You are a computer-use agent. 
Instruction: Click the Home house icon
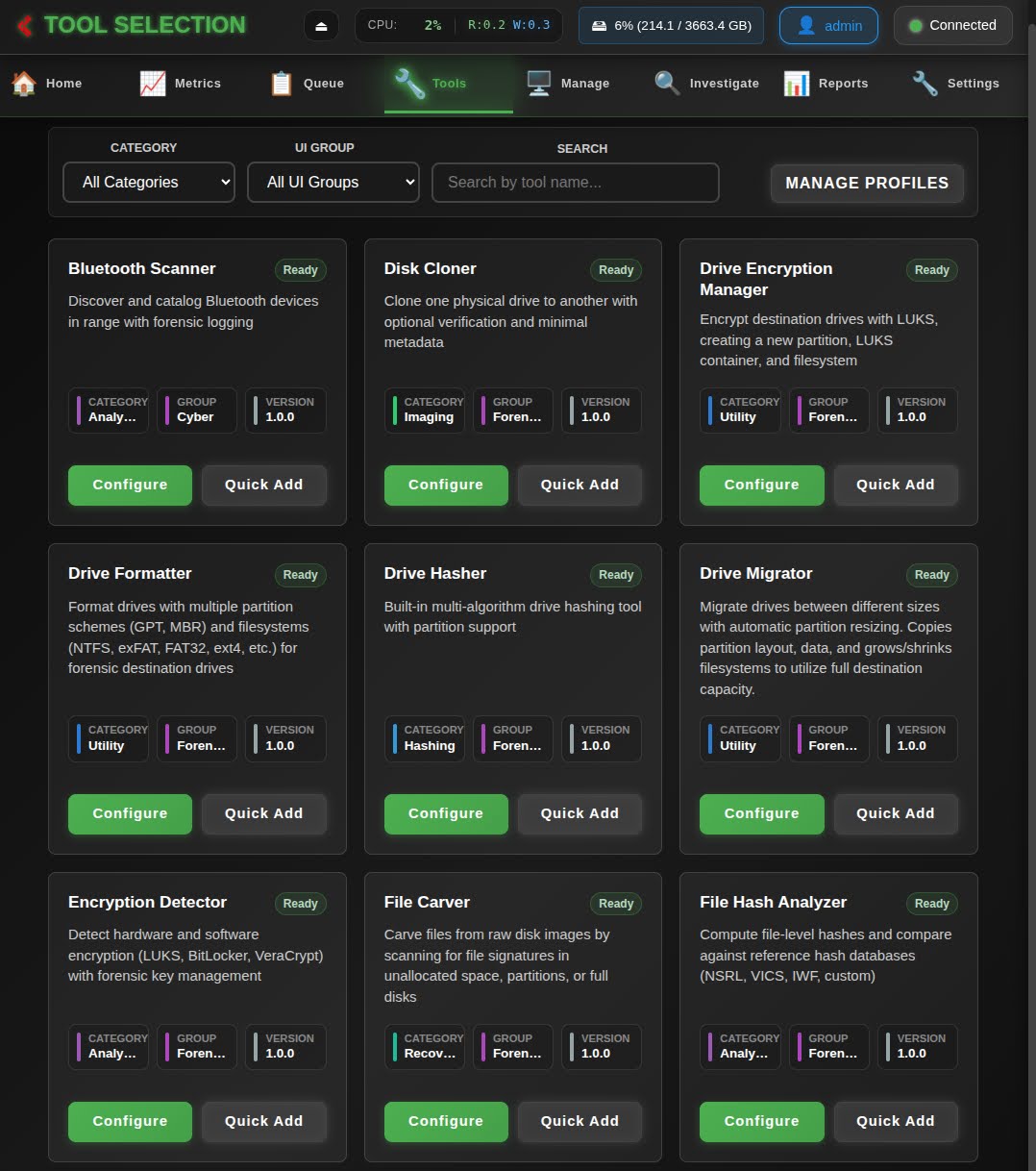click(24, 84)
